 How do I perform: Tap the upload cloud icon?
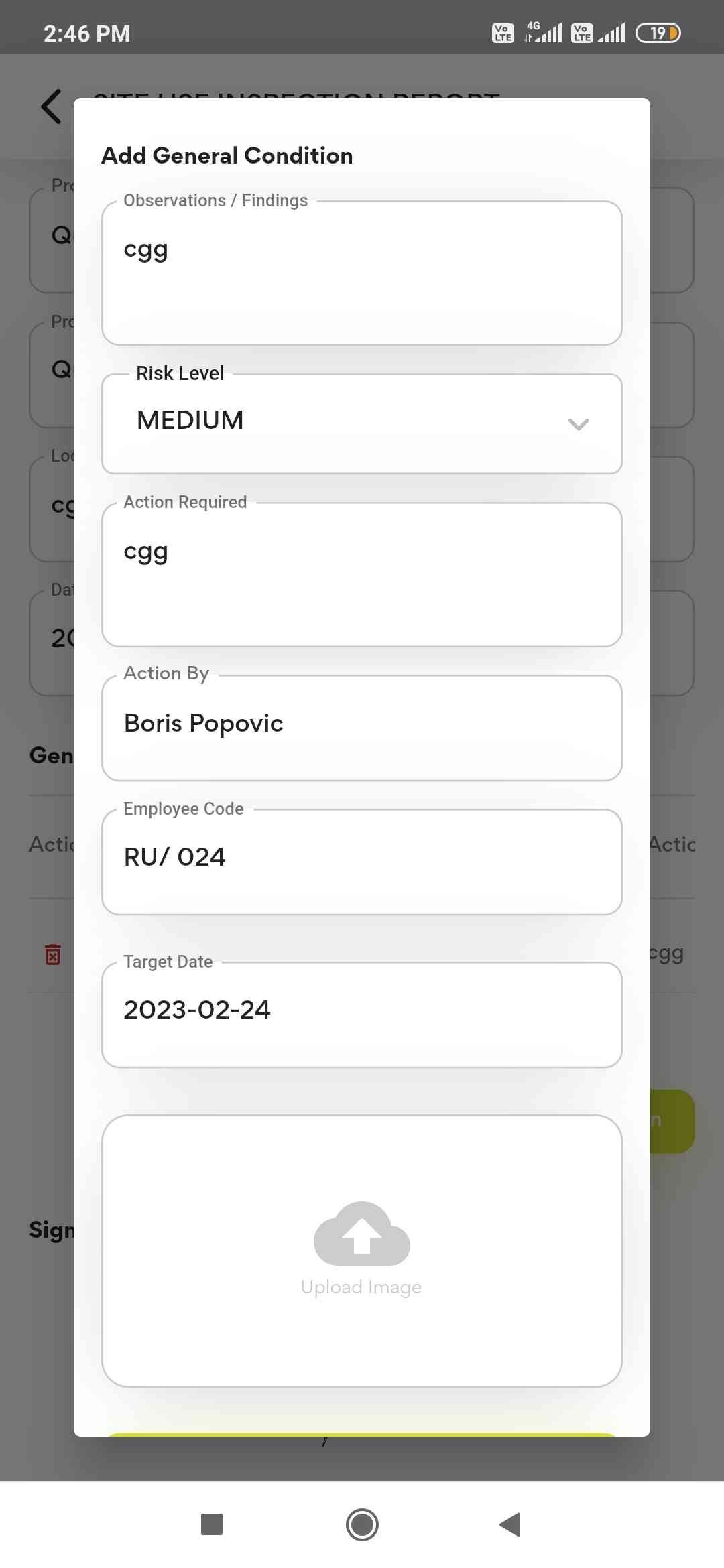tap(362, 1234)
